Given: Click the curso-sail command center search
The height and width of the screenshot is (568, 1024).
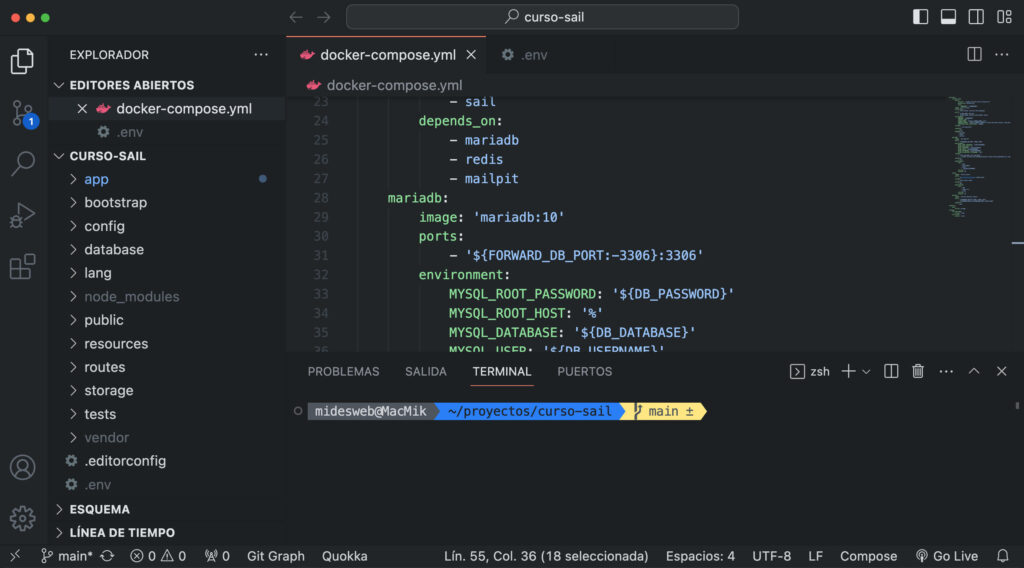Looking at the screenshot, I should 542,17.
